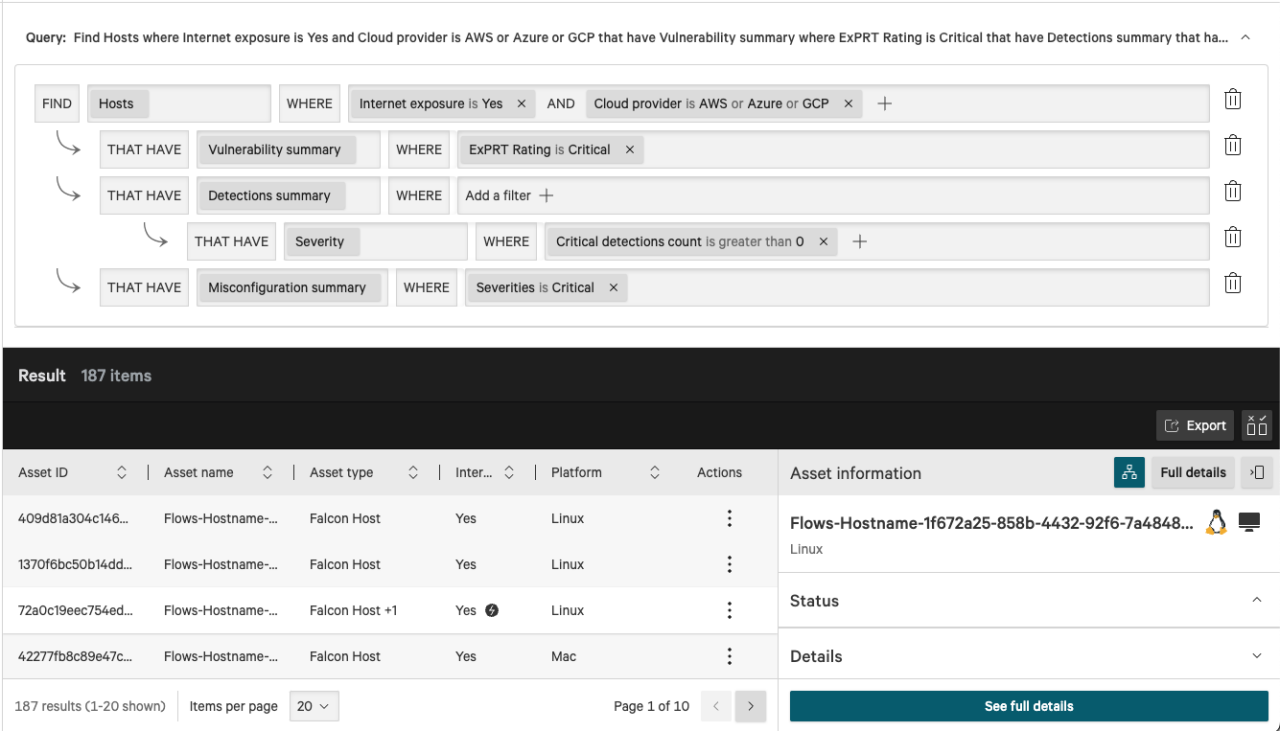The height and width of the screenshot is (731, 1280).
Task: Delete the Misconfiguration summary query row
Action: 1233,284
